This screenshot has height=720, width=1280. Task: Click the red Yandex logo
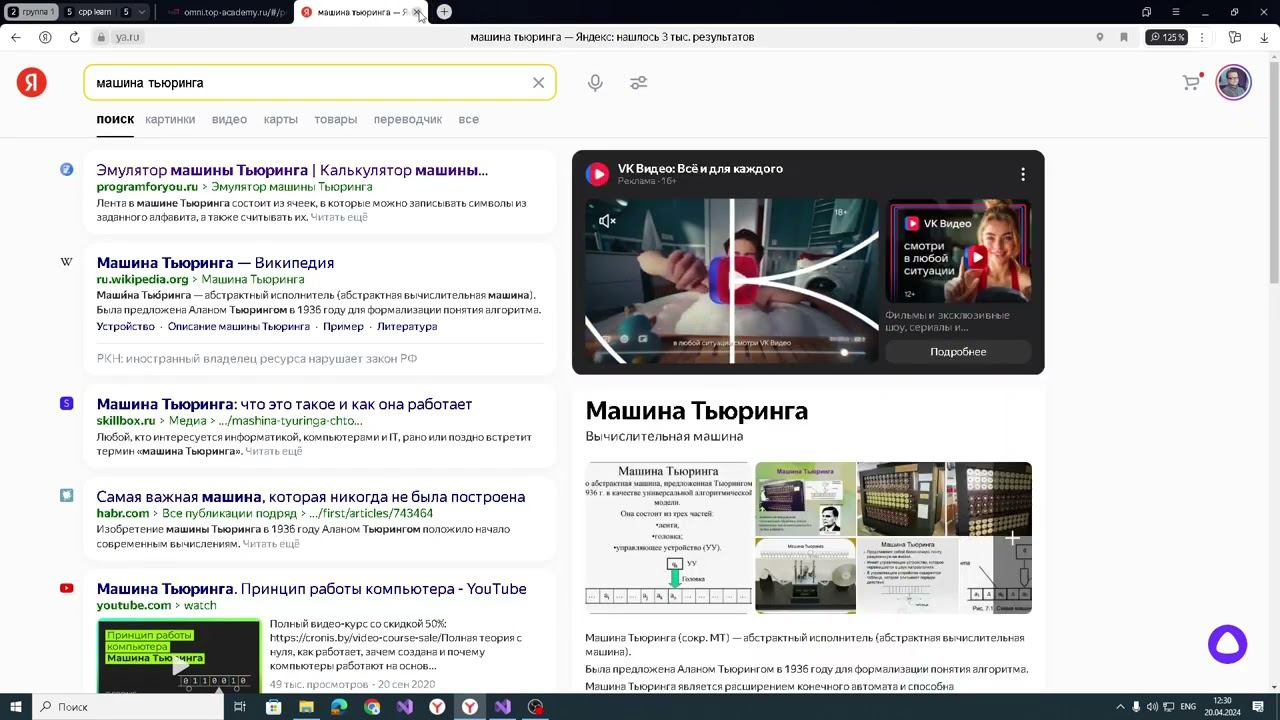pyautogui.click(x=32, y=82)
